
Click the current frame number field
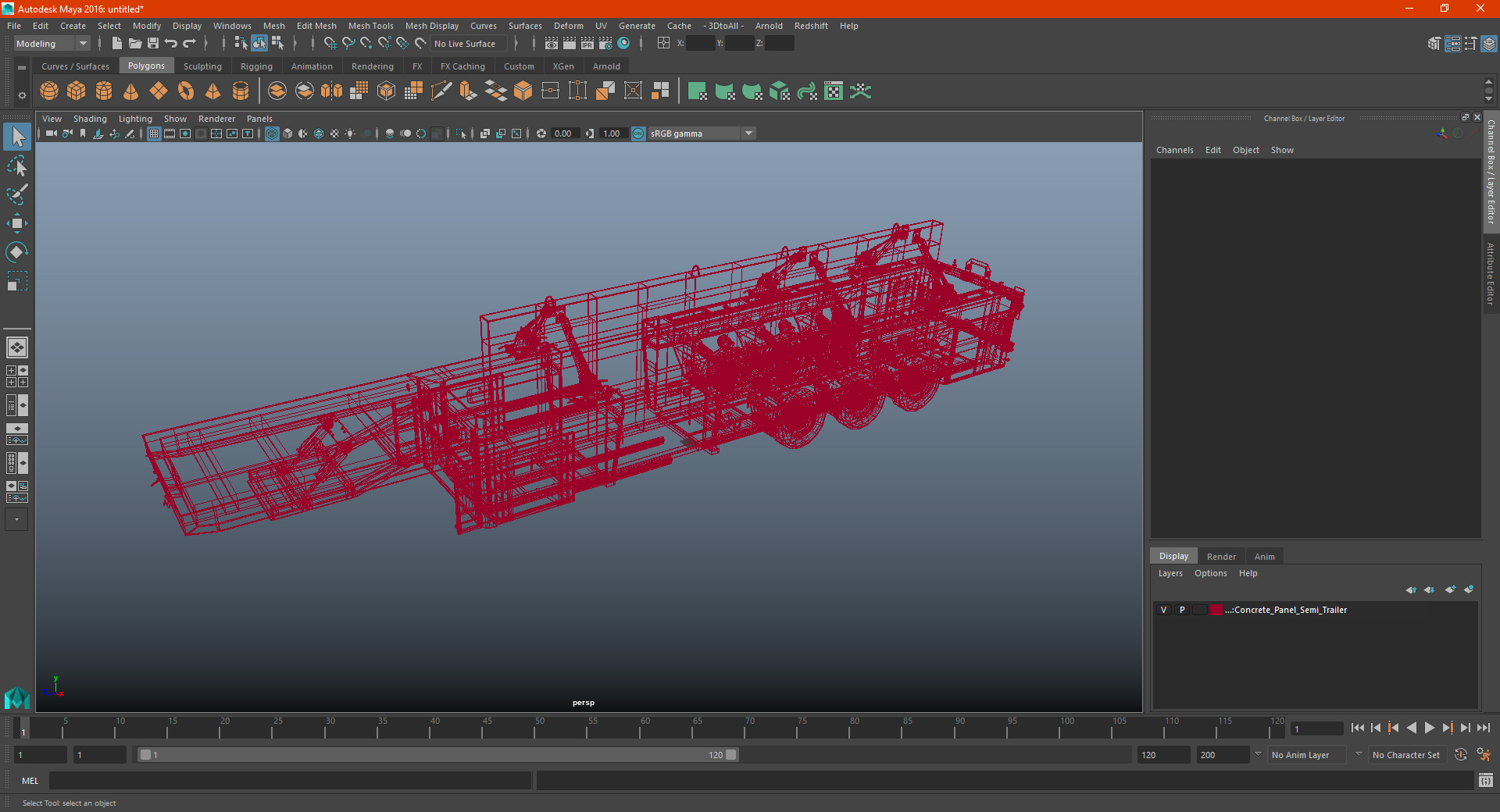click(1316, 729)
